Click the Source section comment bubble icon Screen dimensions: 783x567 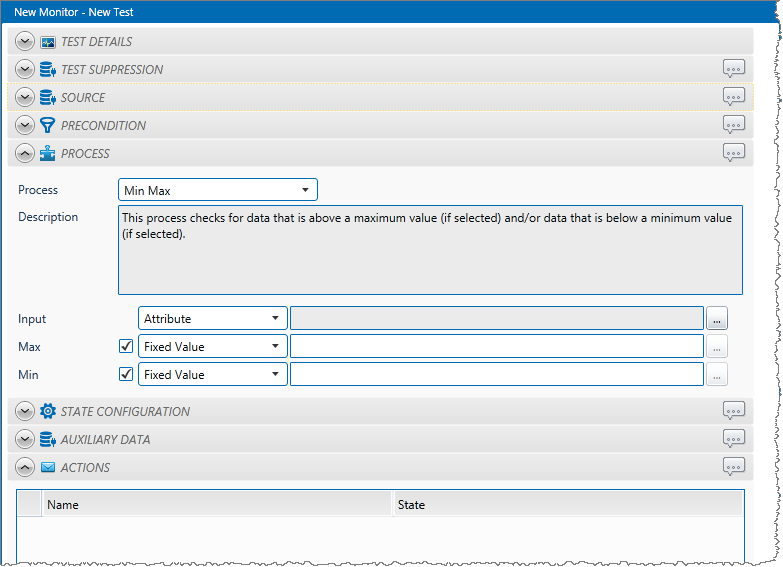(734, 97)
